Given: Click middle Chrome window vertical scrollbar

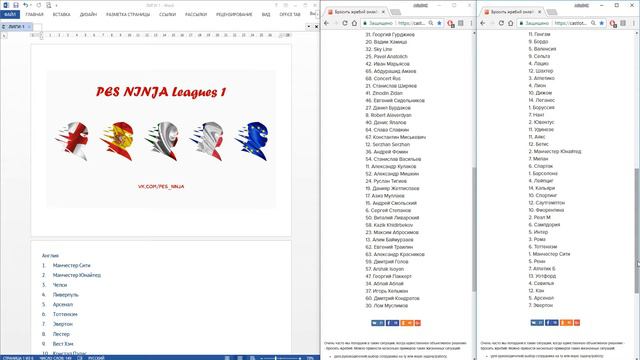Looking at the screenshot, I should point(474,229).
